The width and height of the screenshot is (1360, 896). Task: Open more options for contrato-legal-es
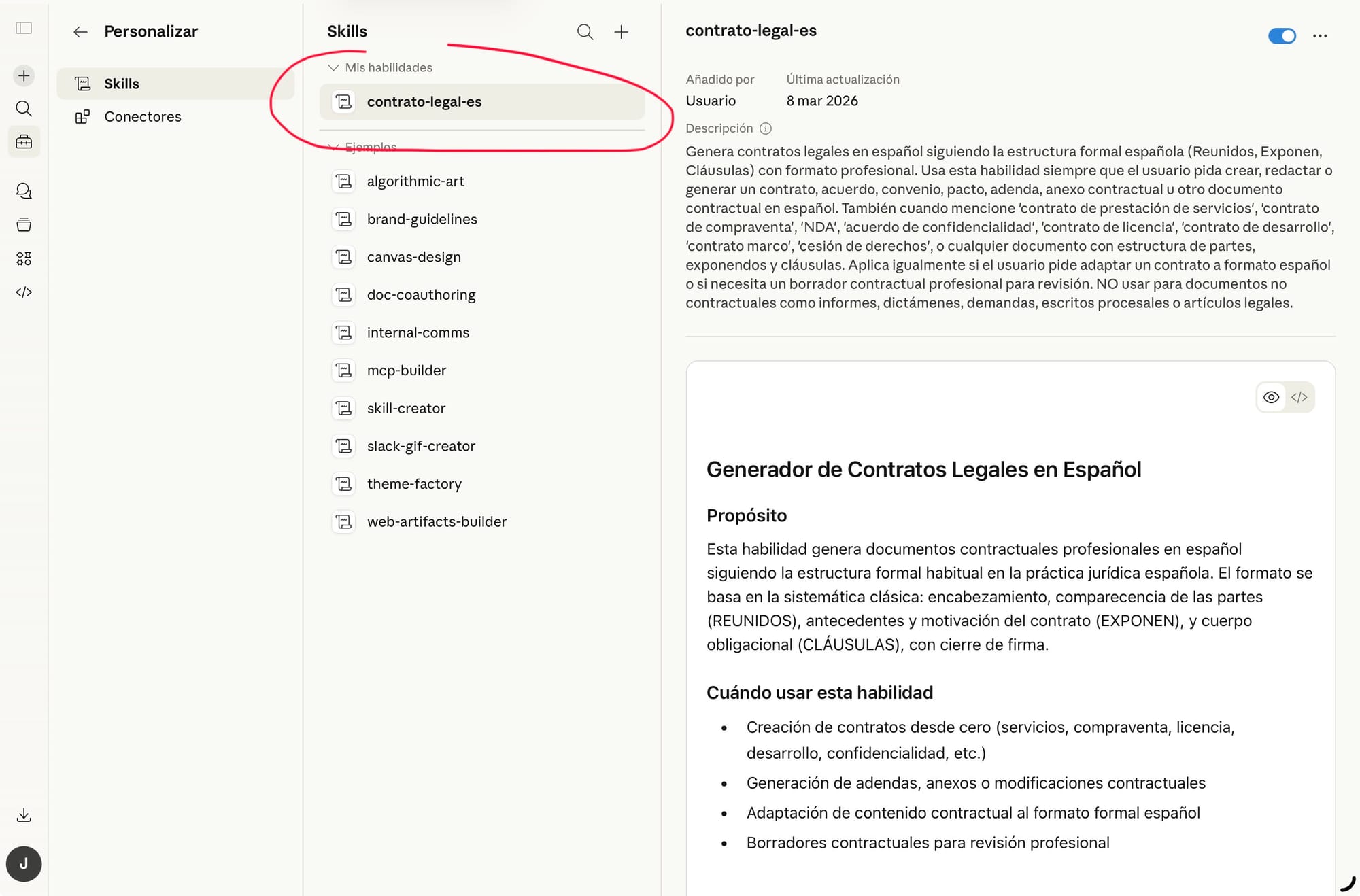point(1320,36)
